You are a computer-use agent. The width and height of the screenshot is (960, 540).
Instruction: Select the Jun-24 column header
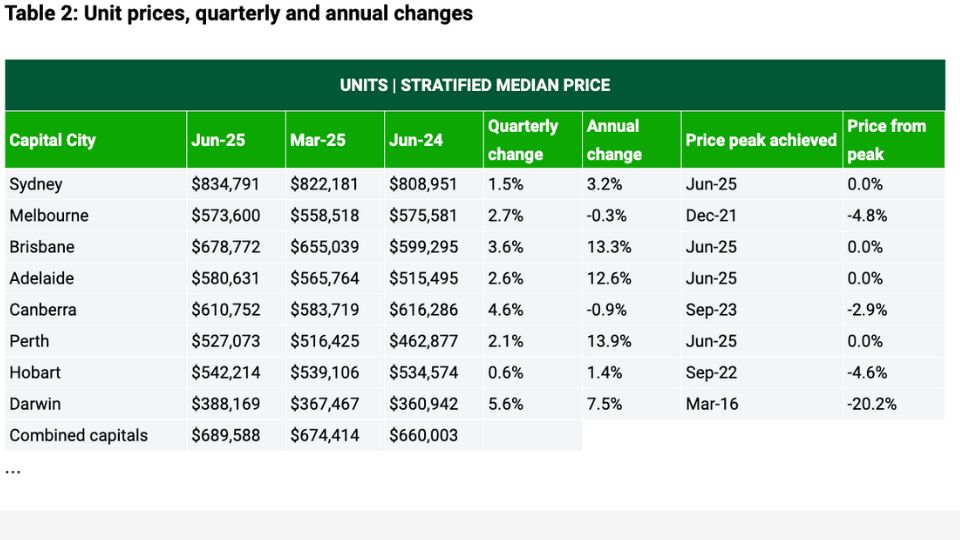[416, 140]
